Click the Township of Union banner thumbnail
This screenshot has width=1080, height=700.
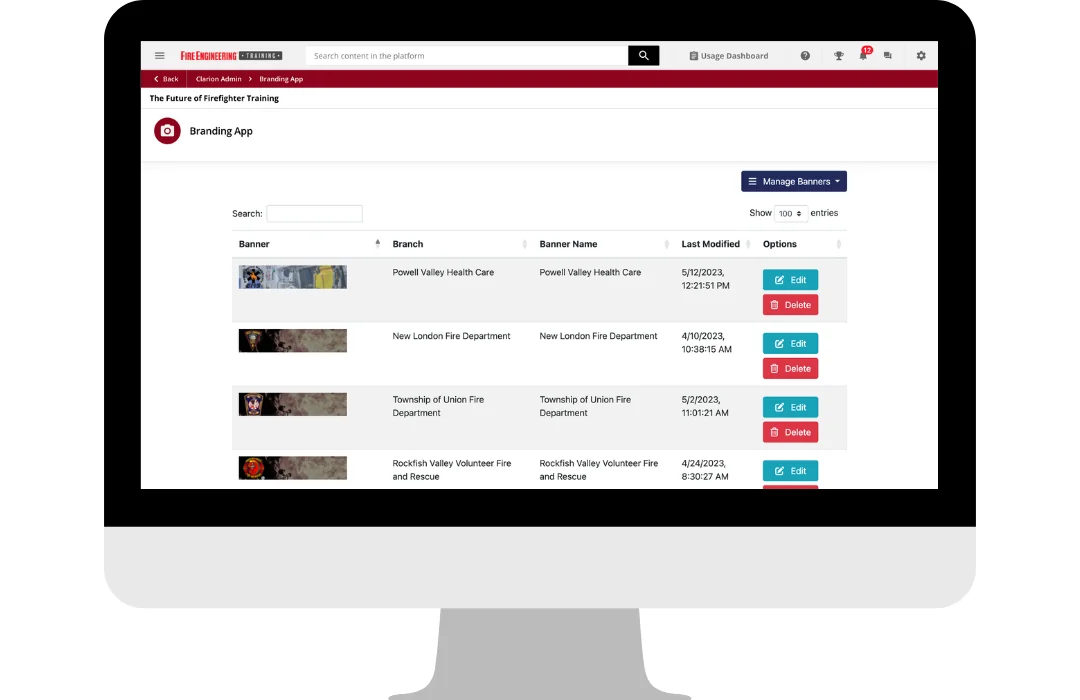coord(293,404)
